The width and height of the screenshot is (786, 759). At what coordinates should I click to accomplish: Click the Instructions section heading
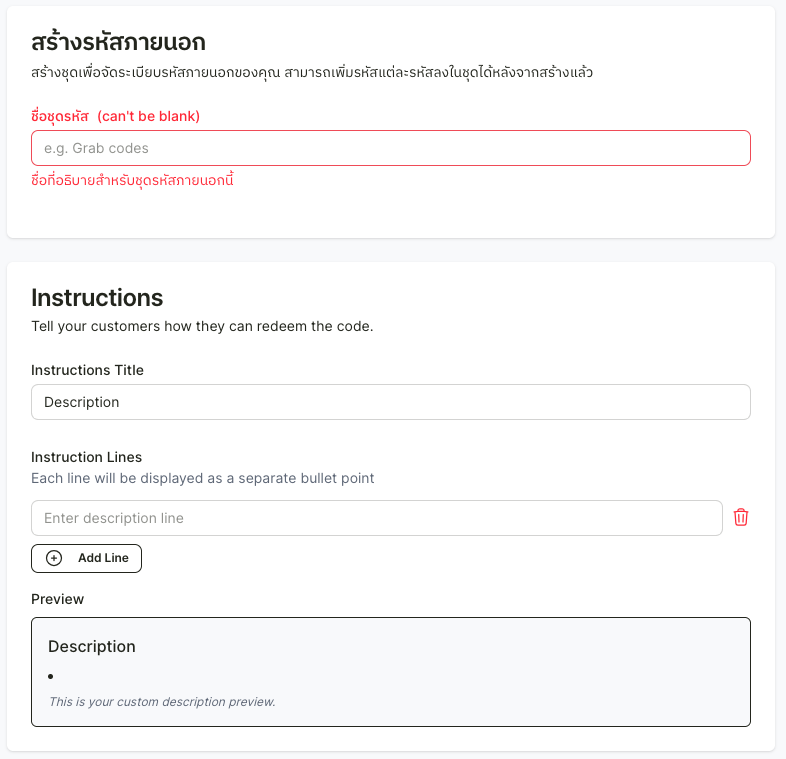97,298
